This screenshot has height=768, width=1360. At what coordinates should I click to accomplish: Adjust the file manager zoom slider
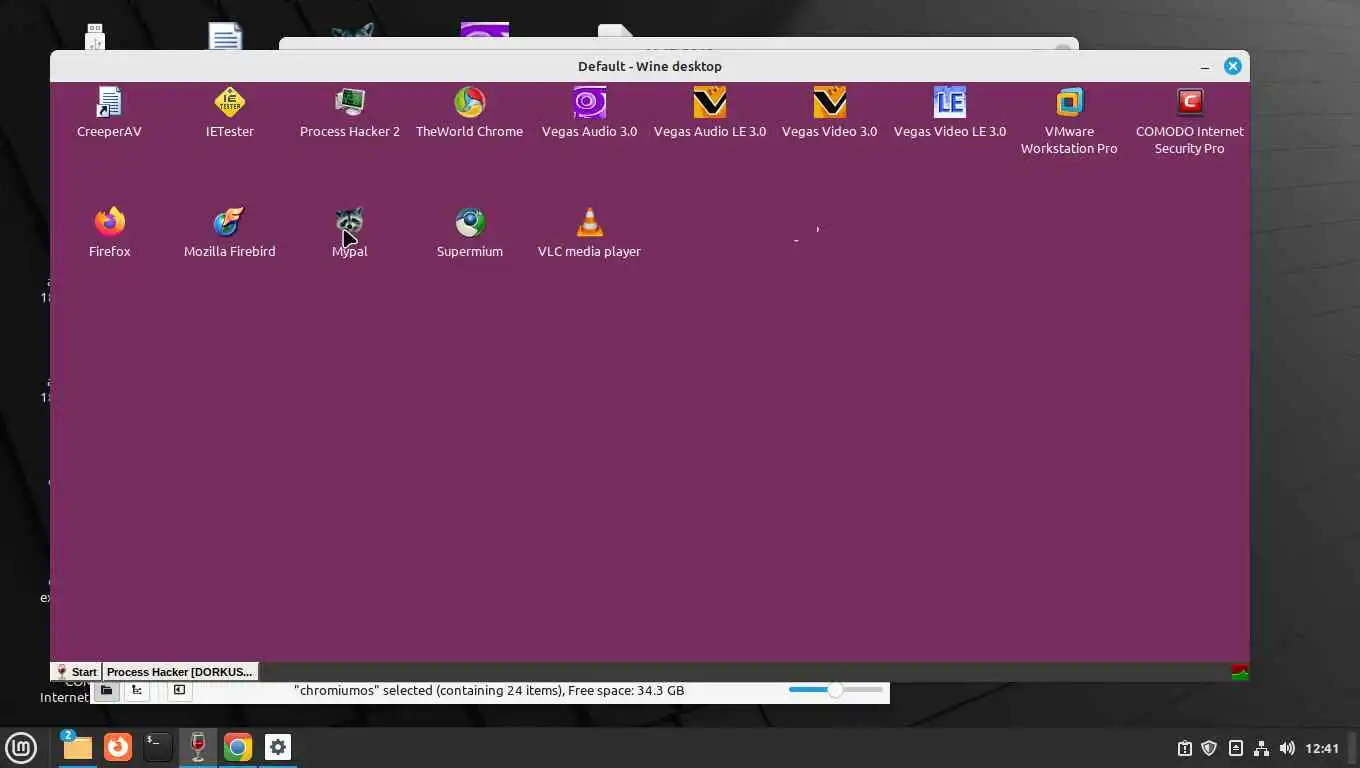click(836, 690)
